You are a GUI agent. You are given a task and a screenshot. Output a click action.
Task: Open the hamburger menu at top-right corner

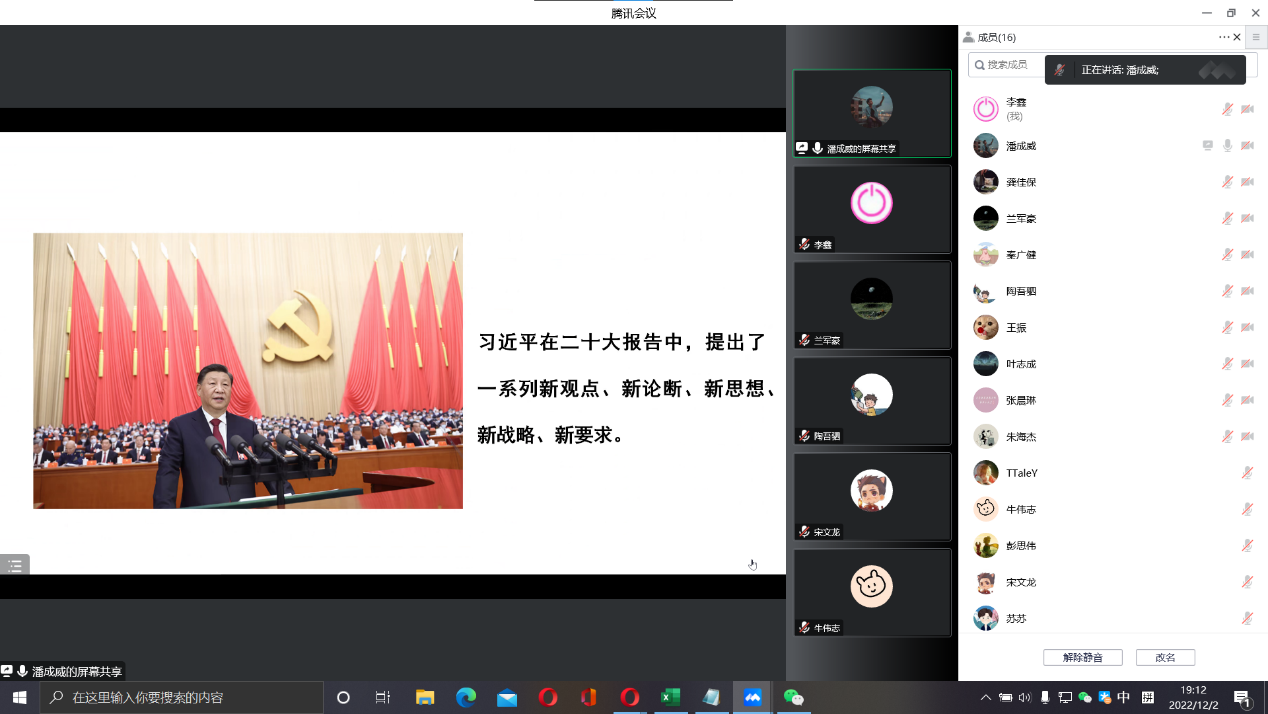(1256, 37)
